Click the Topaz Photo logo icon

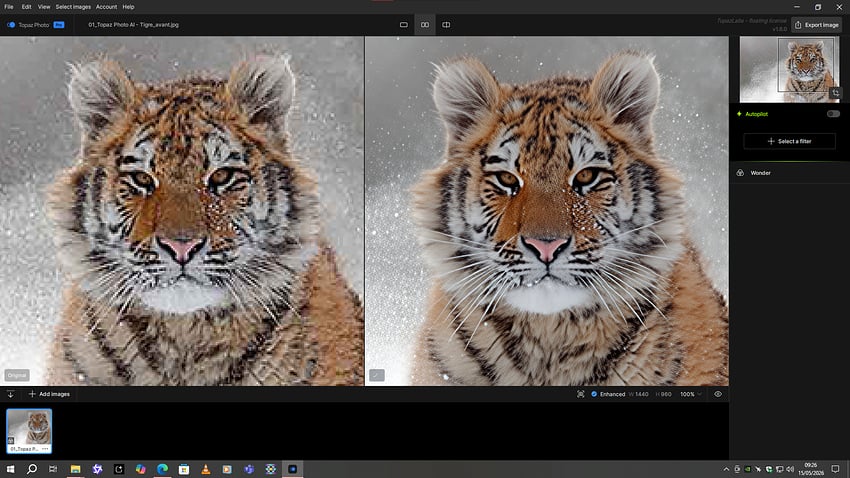[11, 25]
